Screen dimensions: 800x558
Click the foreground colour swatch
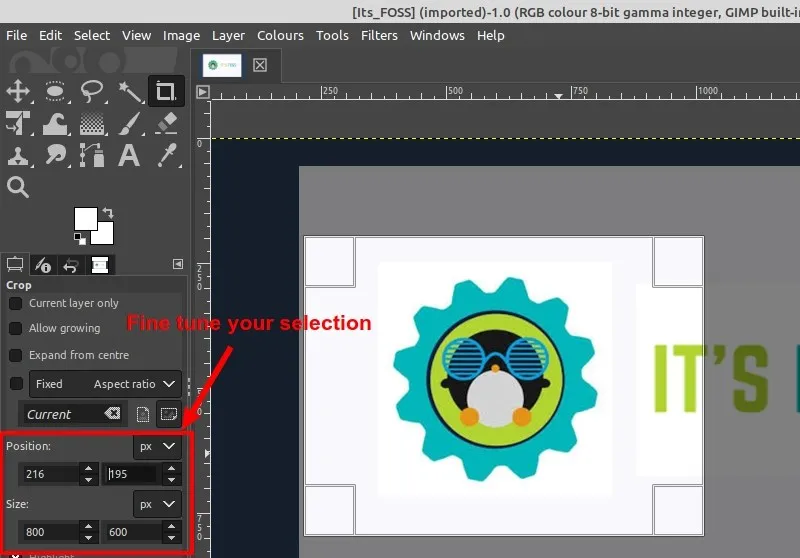[x=85, y=218]
